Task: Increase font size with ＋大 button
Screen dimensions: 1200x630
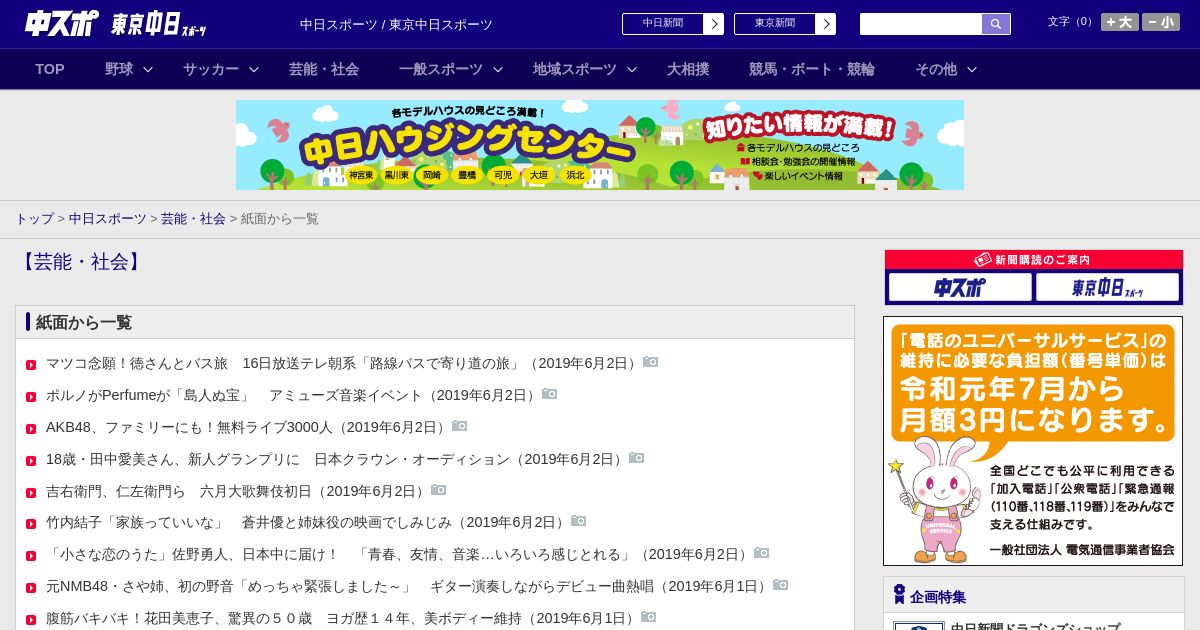Action: click(x=1120, y=22)
